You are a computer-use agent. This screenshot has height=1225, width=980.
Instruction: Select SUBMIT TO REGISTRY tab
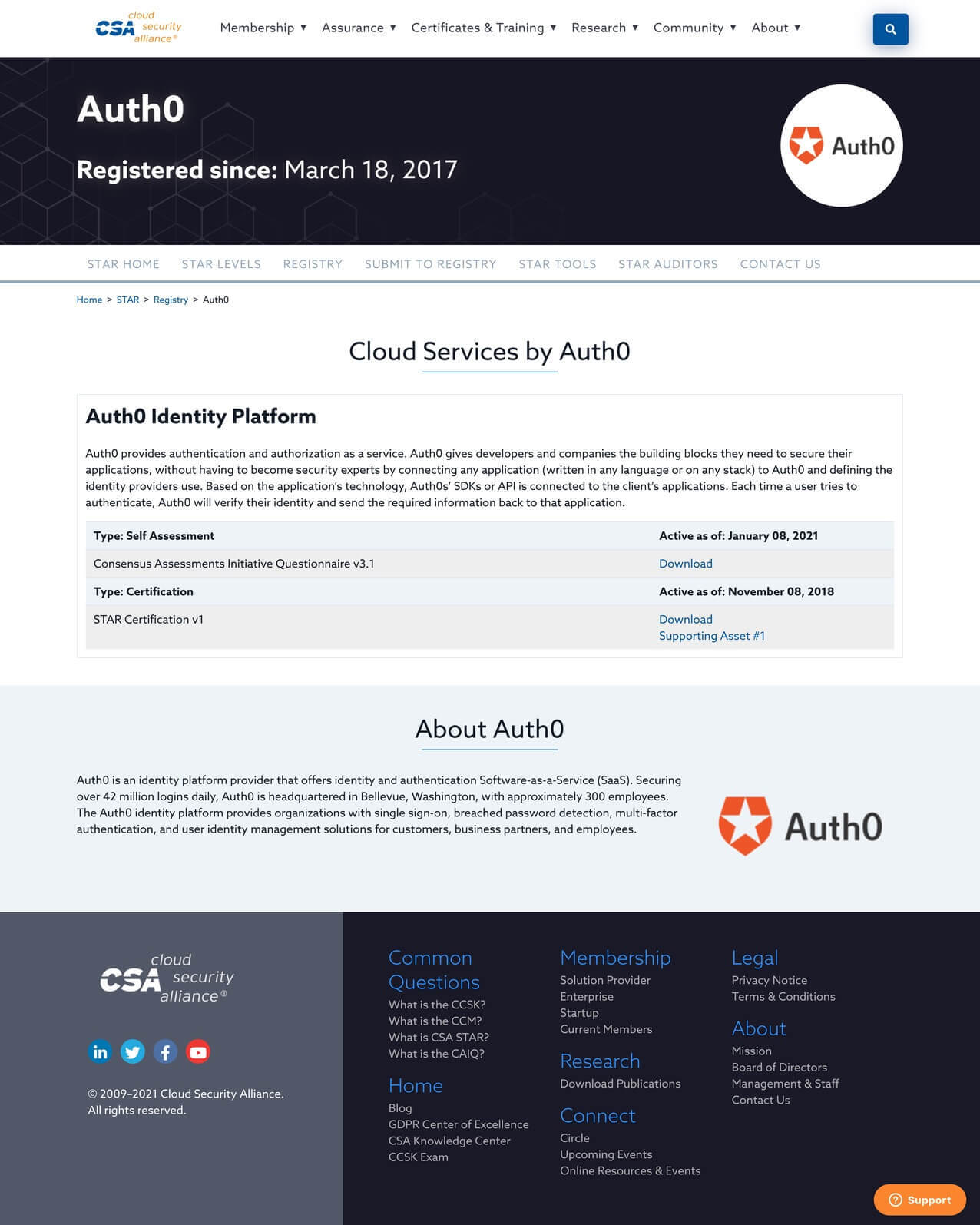[x=431, y=264]
